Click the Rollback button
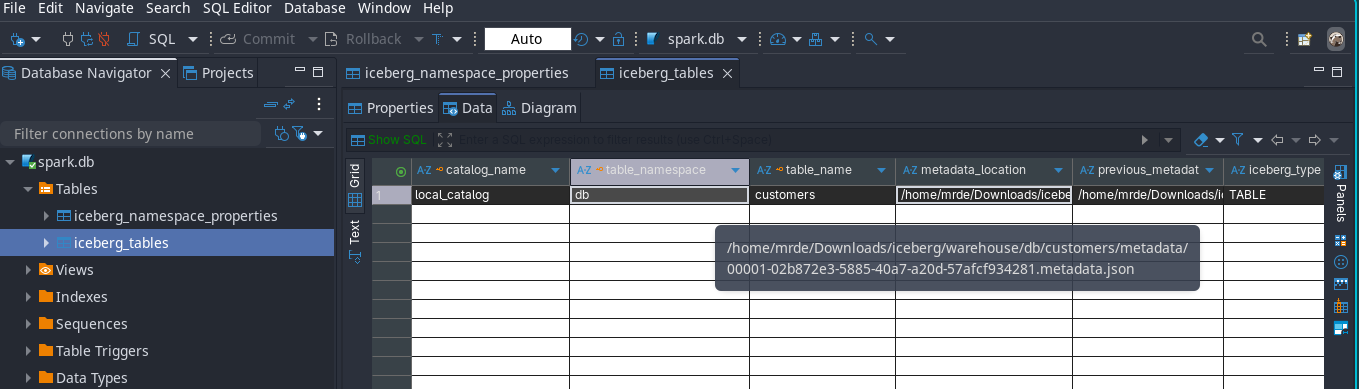1359x389 pixels. (x=362, y=39)
